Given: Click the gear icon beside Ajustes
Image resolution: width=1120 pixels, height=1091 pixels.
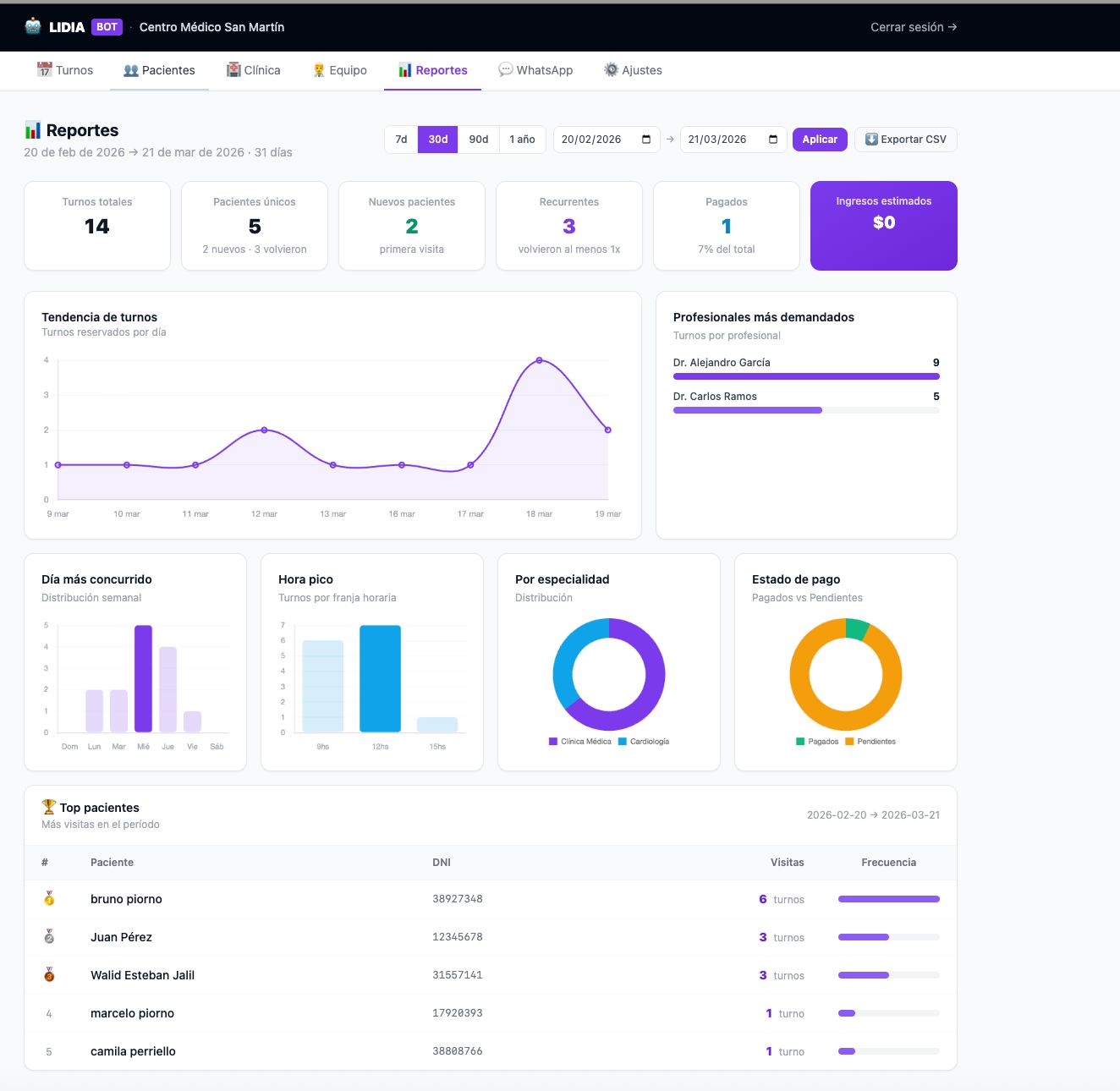Looking at the screenshot, I should (x=611, y=70).
